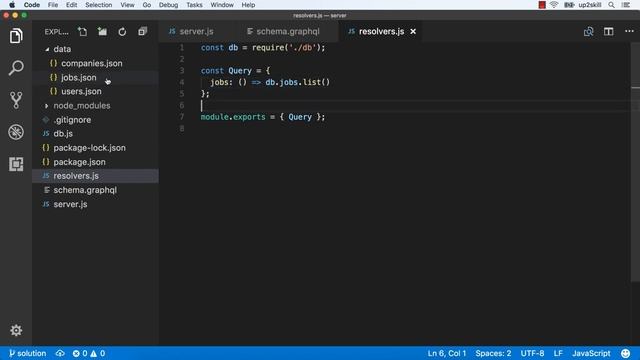Click the solution branch in status bar
This screenshot has width=640, height=360.
click(27, 353)
